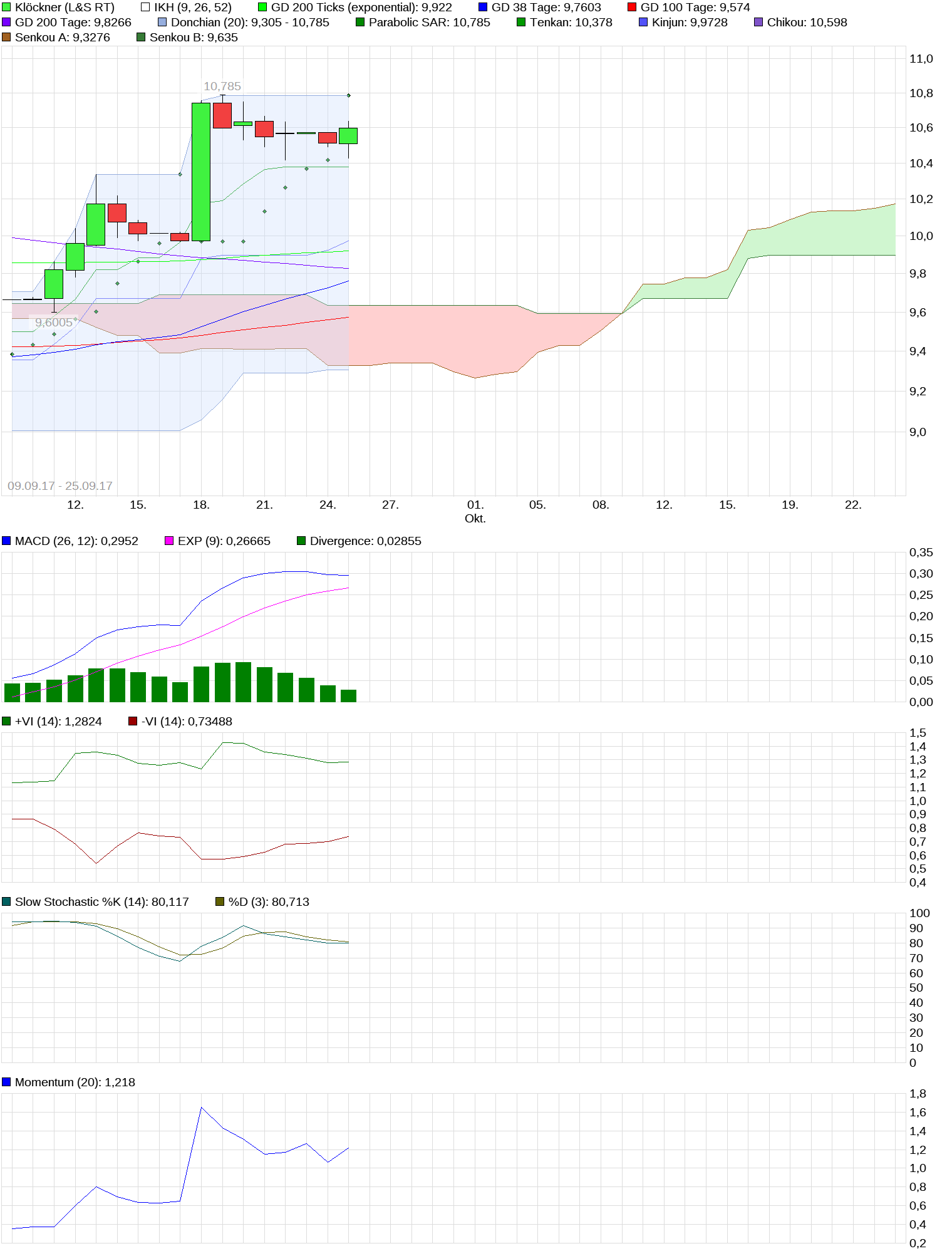Click the last green candlestick of the price chart
This screenshot has width=952, height=1256.
[348, 136]
